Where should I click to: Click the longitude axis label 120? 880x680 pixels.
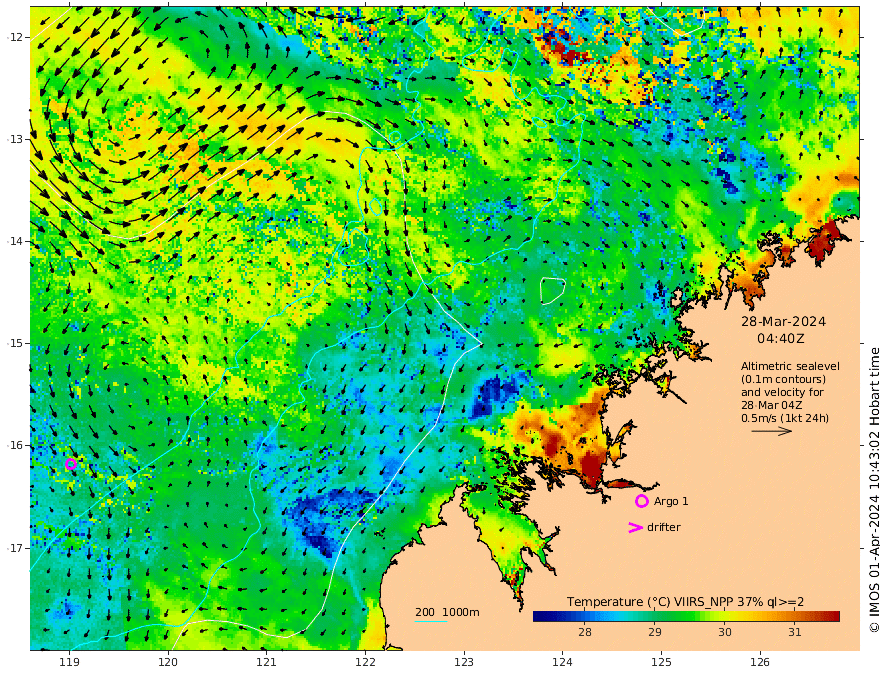pos(168,663)
